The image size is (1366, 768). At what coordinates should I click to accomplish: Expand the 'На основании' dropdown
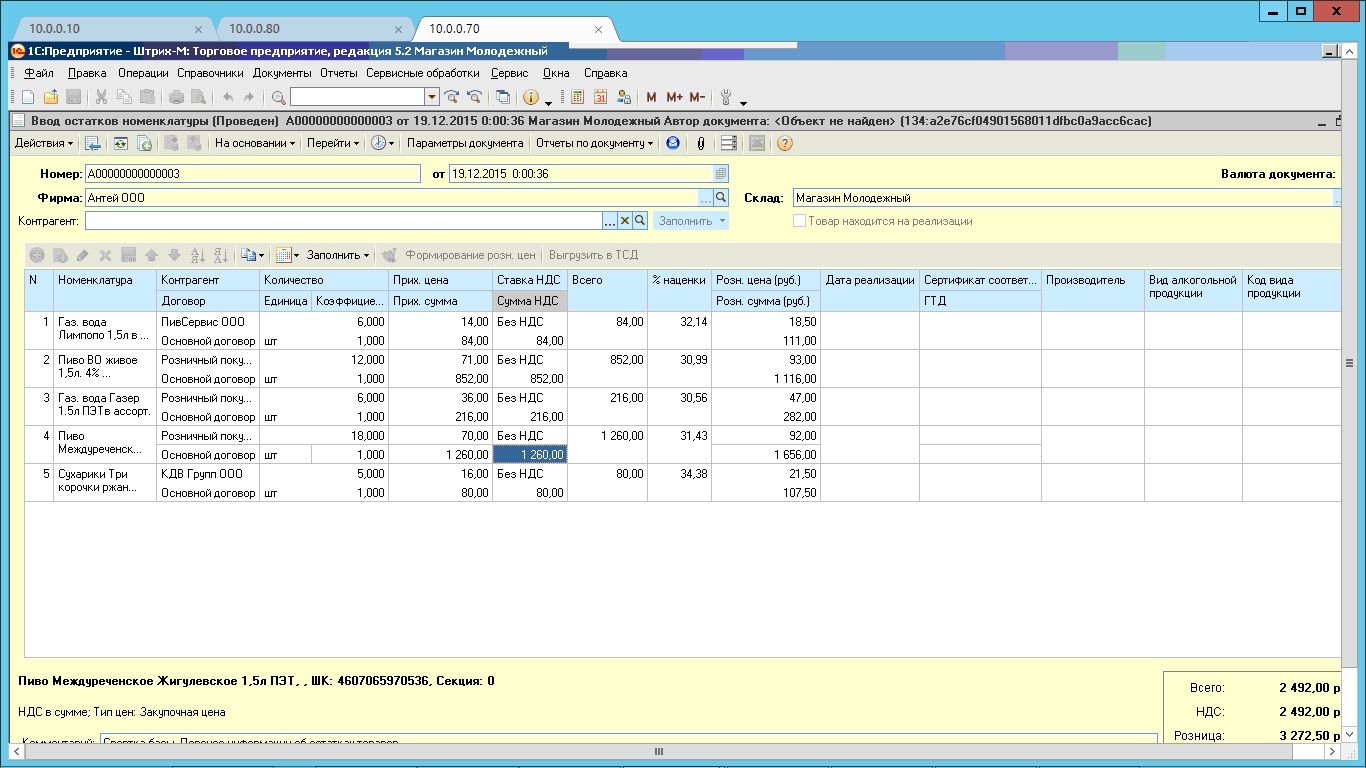[255, 143]
